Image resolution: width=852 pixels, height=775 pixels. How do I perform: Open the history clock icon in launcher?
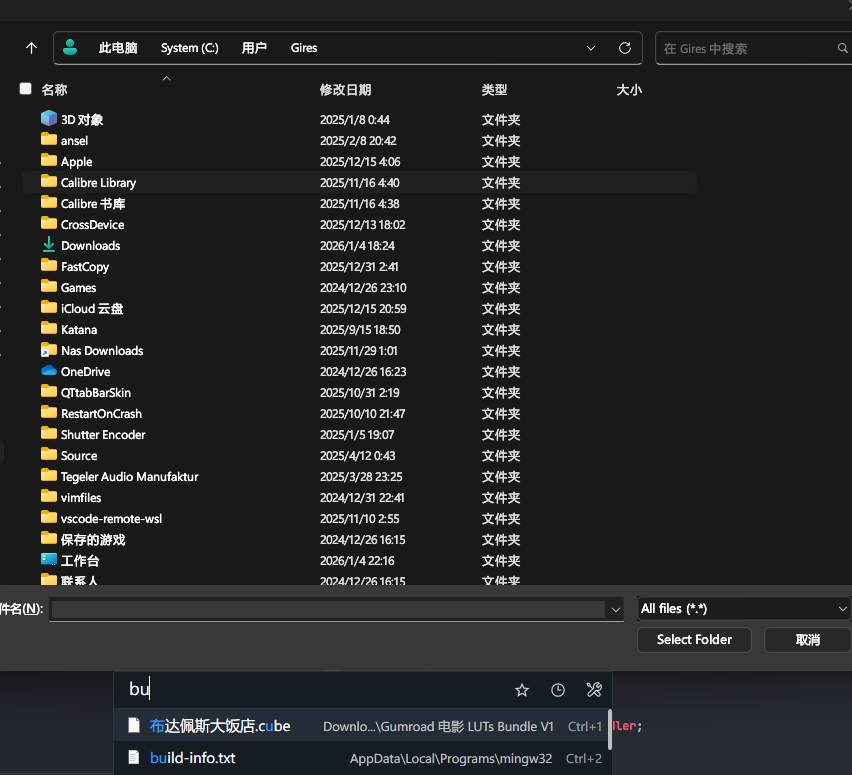point(558,690)
